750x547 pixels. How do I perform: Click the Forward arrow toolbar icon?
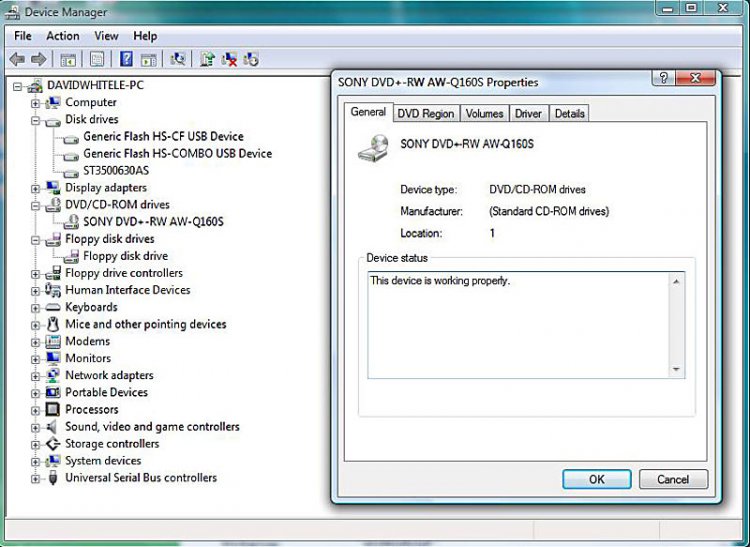[39, 59]
